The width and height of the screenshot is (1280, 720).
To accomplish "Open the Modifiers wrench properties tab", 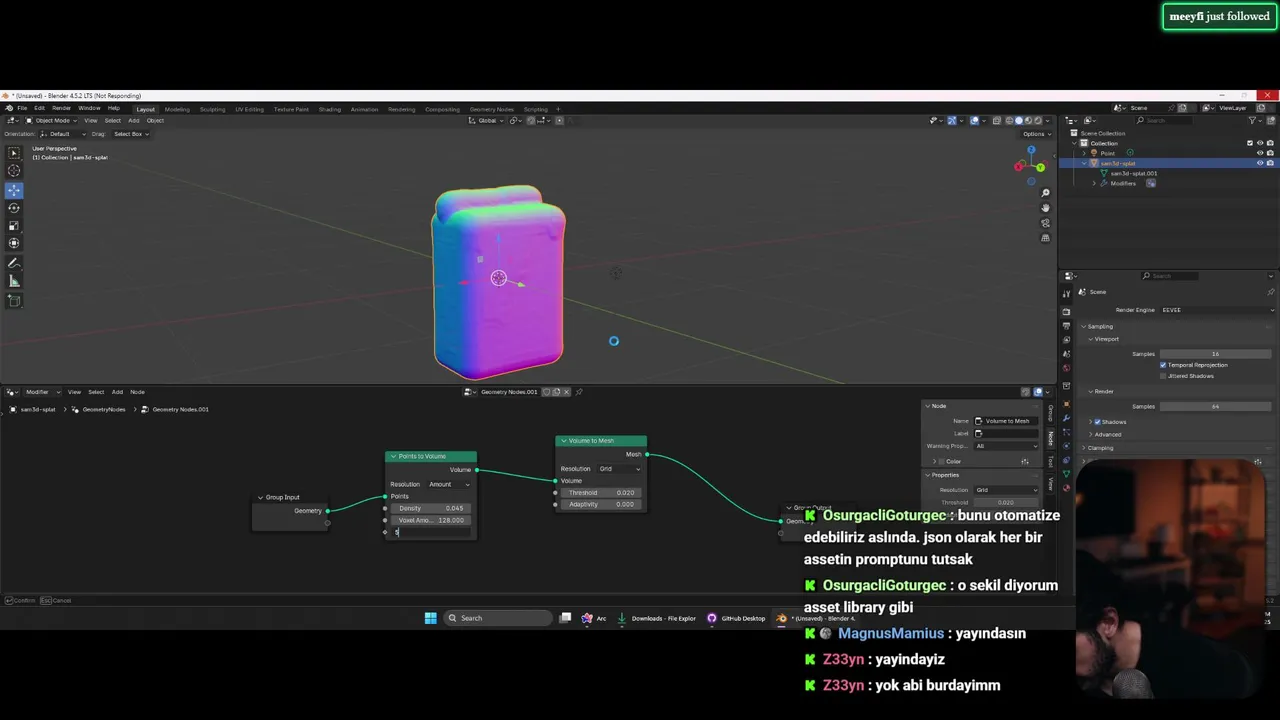I will tap(1066, 417).
